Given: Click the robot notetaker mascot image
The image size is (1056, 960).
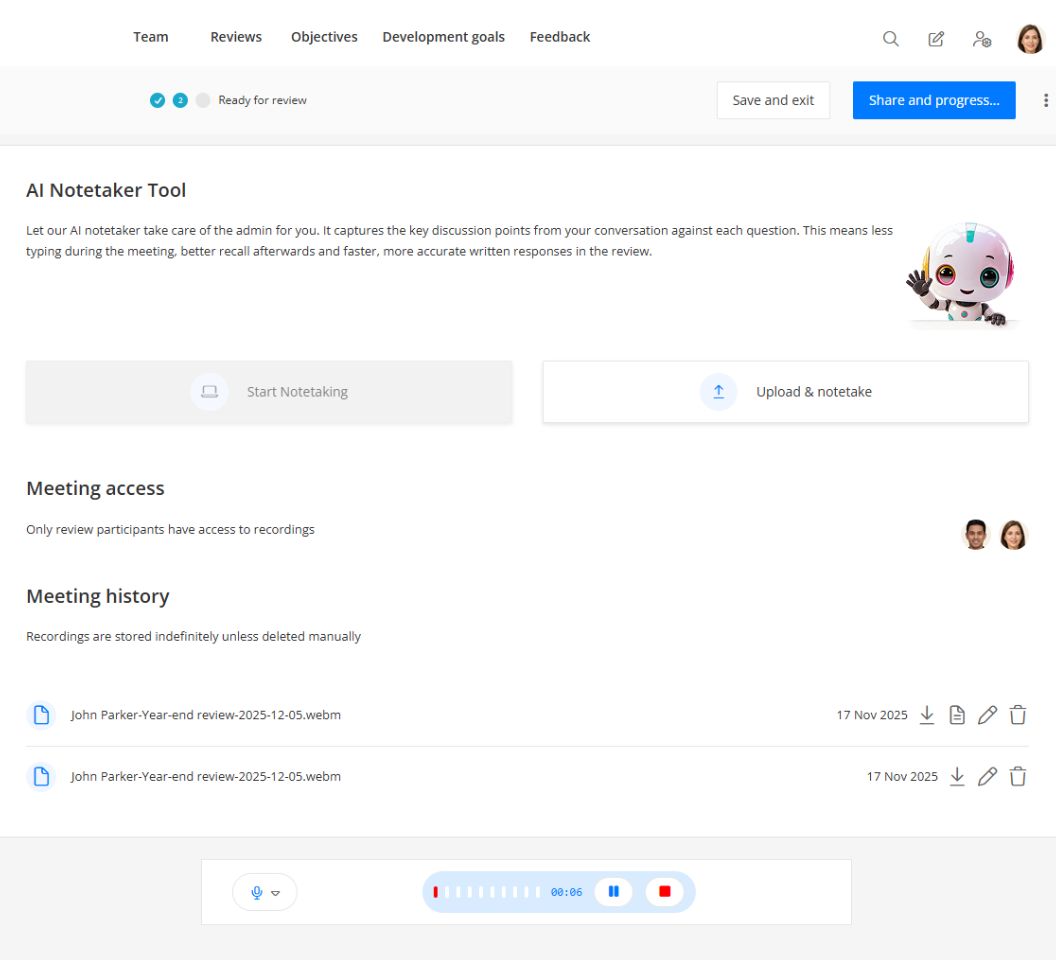Looking at the screenshot, I should click(963, 274).
